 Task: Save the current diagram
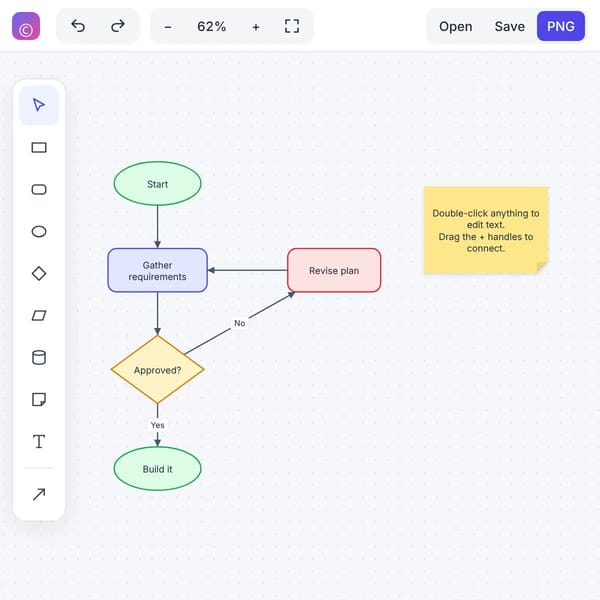(x=509, y=26)
